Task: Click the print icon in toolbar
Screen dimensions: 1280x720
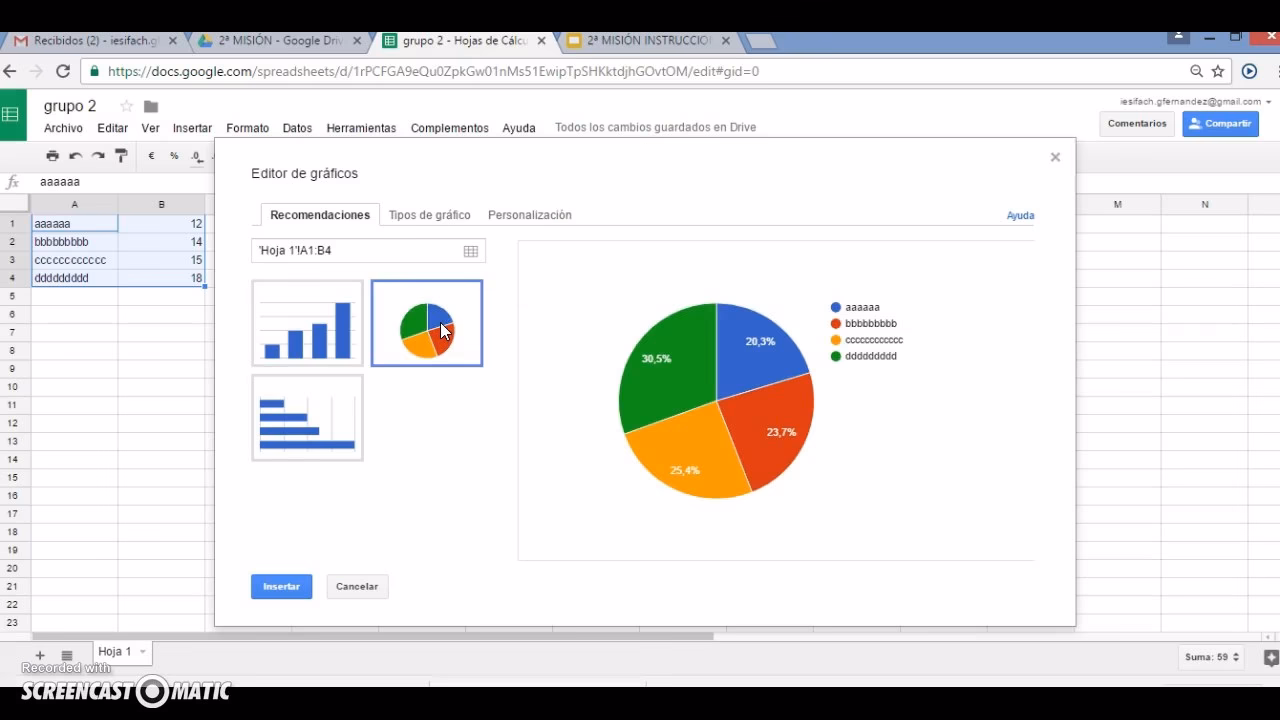Action: tap(53, 156)
